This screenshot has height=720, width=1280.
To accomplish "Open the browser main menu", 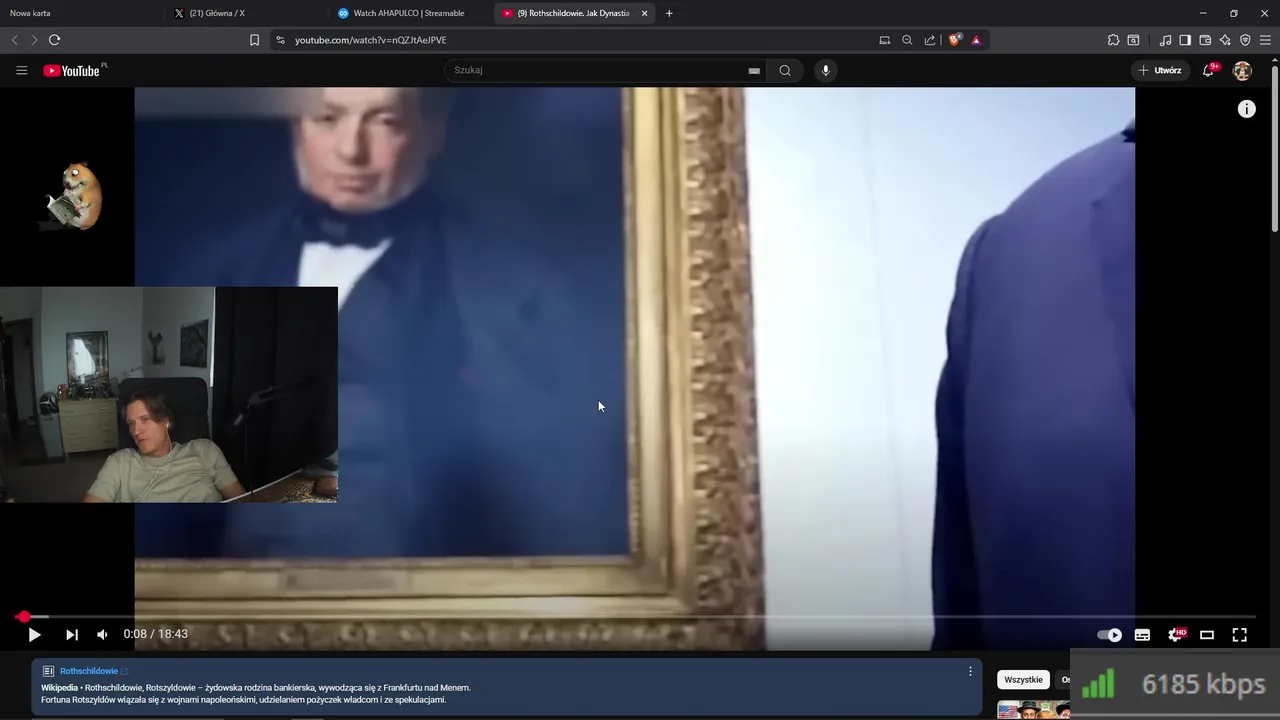I will [1265, 40].
